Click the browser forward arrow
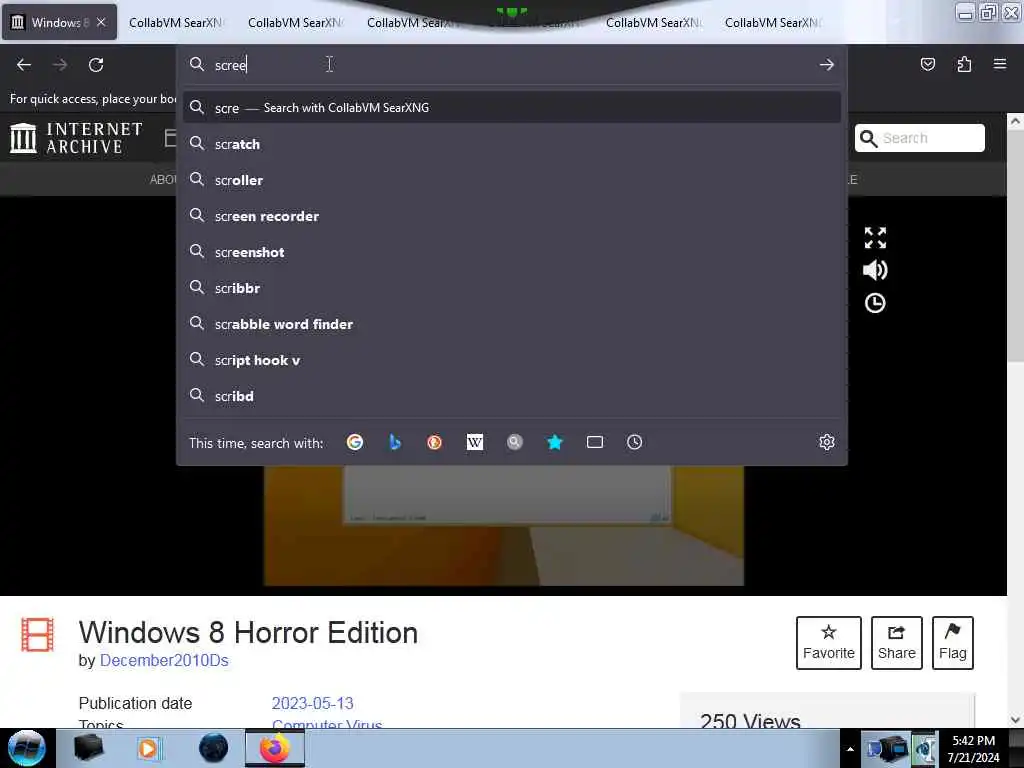1024x768 pixels. (x=59, y=65)
